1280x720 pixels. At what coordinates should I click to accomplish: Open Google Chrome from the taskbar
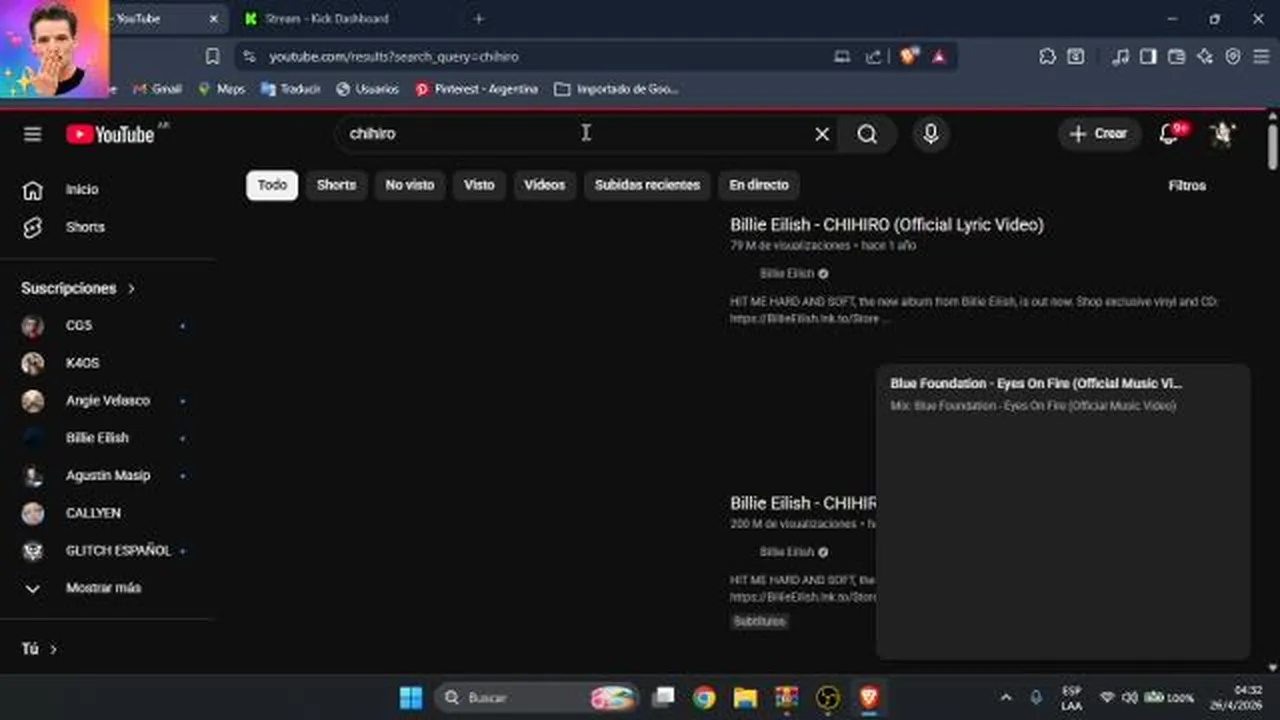pos(704,698)
